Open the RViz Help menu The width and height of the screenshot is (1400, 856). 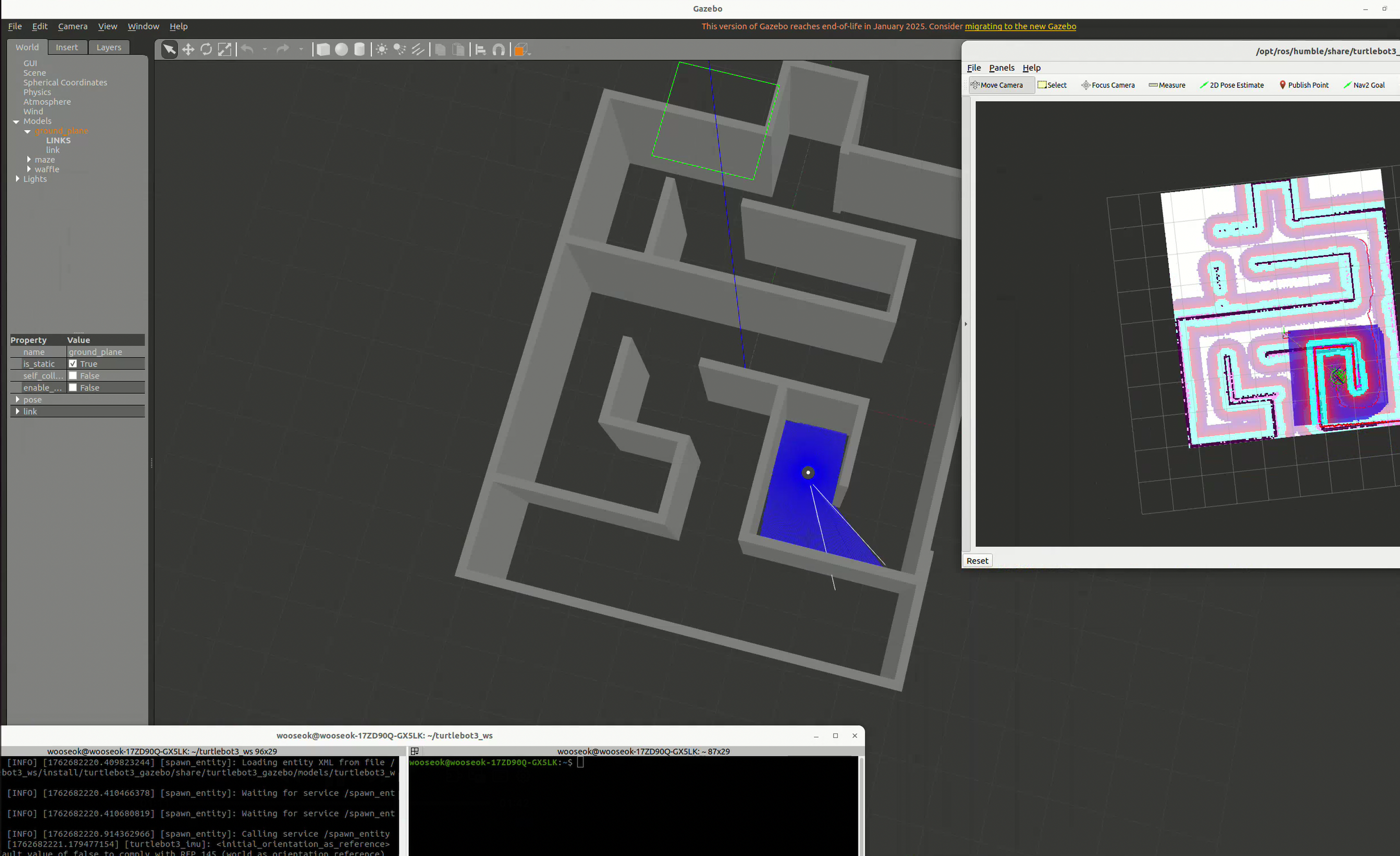(x=1031, y=68)
